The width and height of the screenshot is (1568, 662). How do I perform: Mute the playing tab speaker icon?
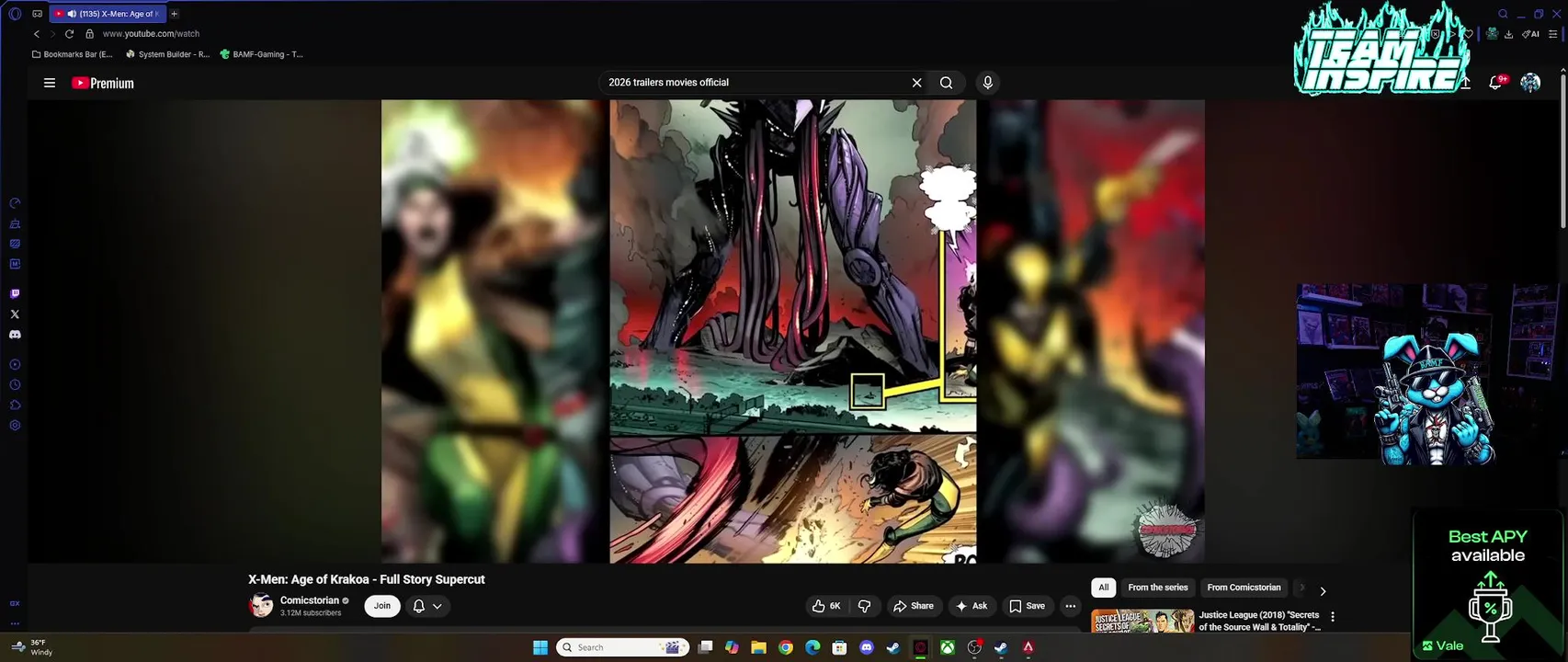[x=72, y=14]
